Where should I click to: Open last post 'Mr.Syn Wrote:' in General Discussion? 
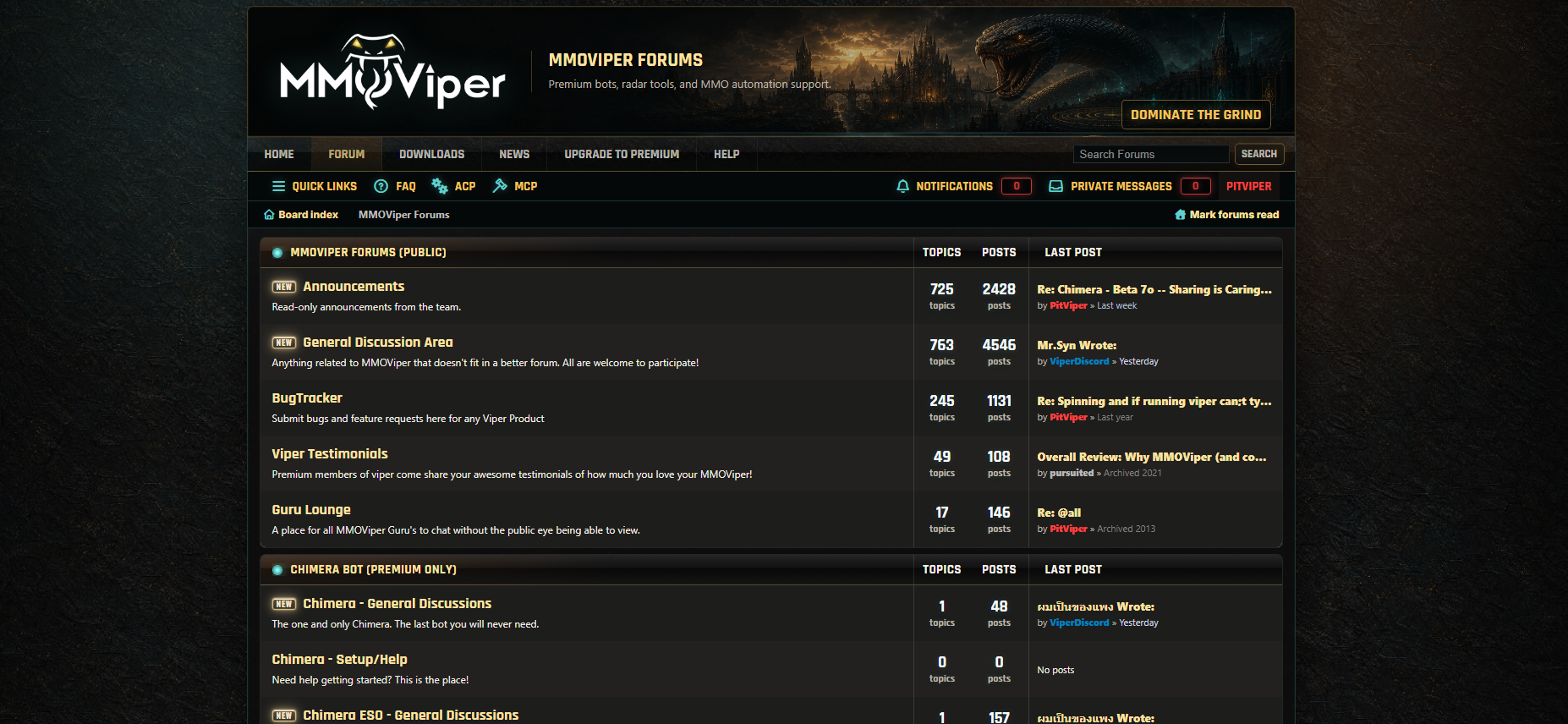pos(1077,345)
